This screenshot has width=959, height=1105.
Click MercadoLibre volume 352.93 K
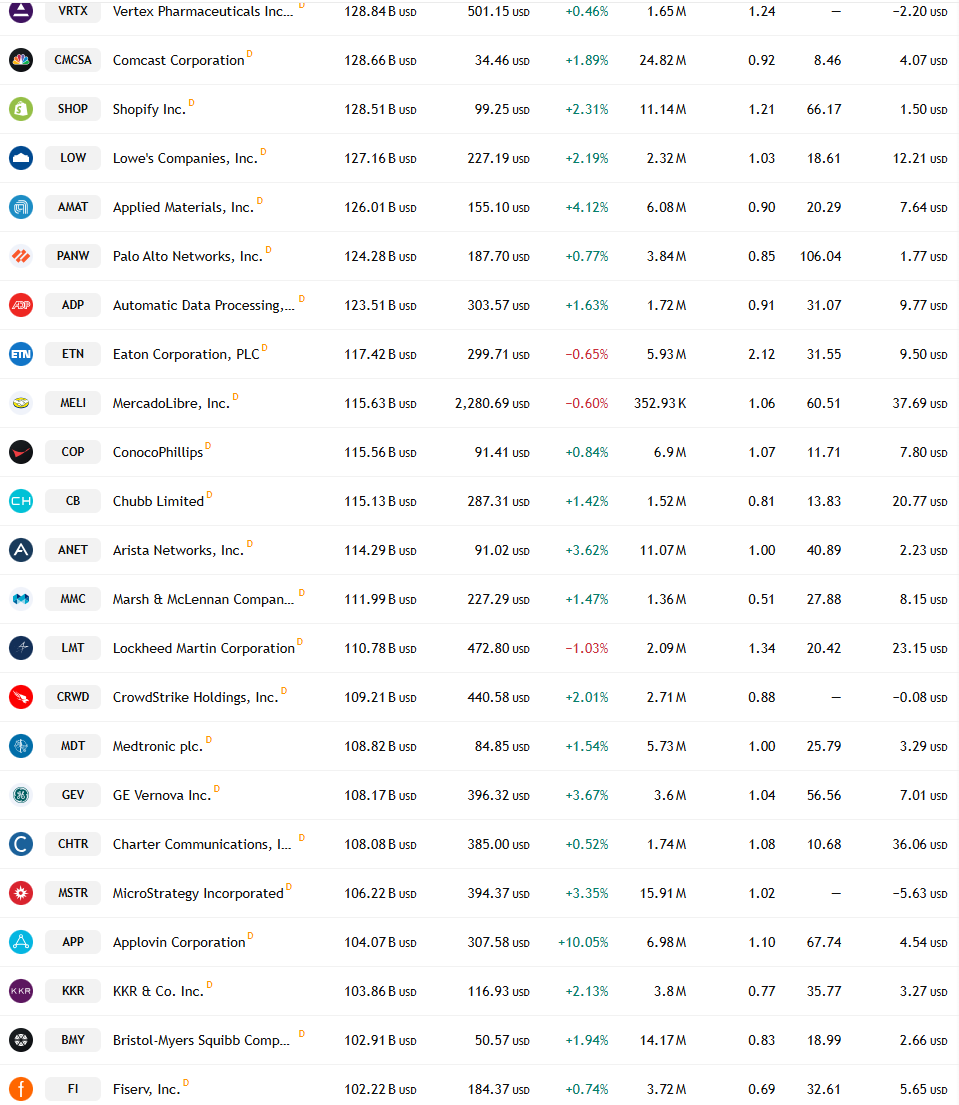(x=660, y=403)
